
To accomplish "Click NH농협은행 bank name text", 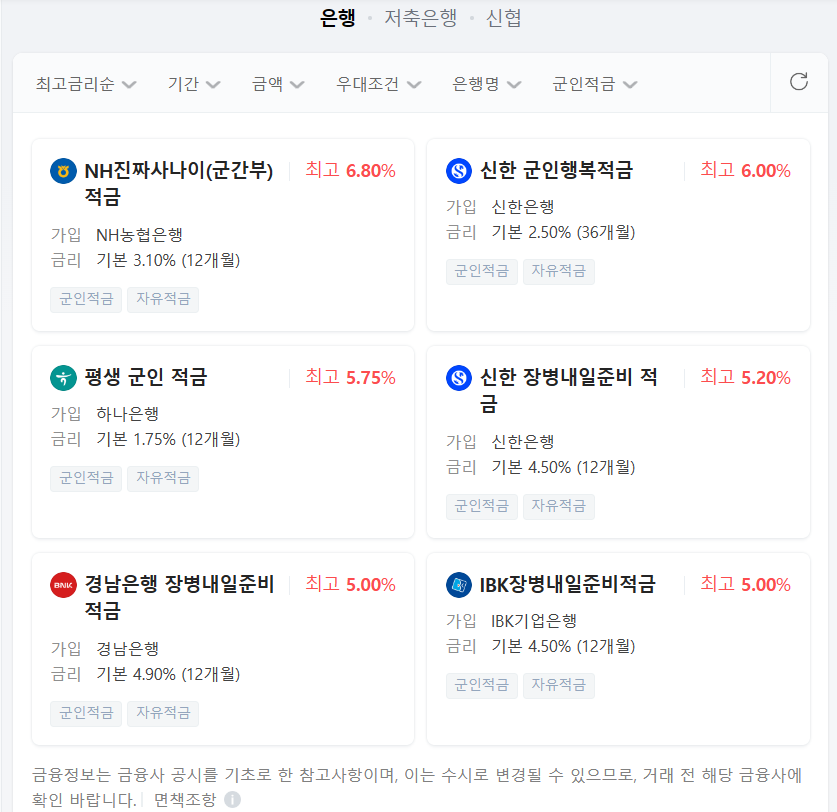I will click(x=139, y=235).
